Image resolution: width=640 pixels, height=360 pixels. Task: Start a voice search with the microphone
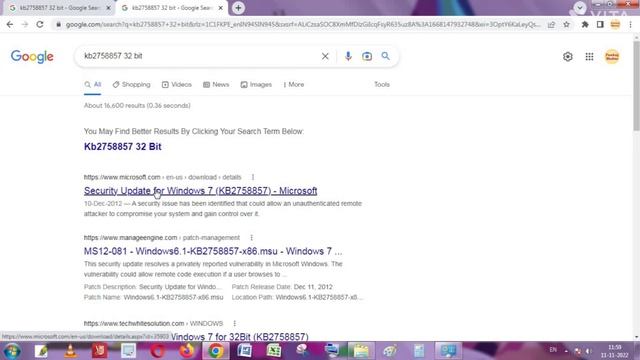pos(348,56)
